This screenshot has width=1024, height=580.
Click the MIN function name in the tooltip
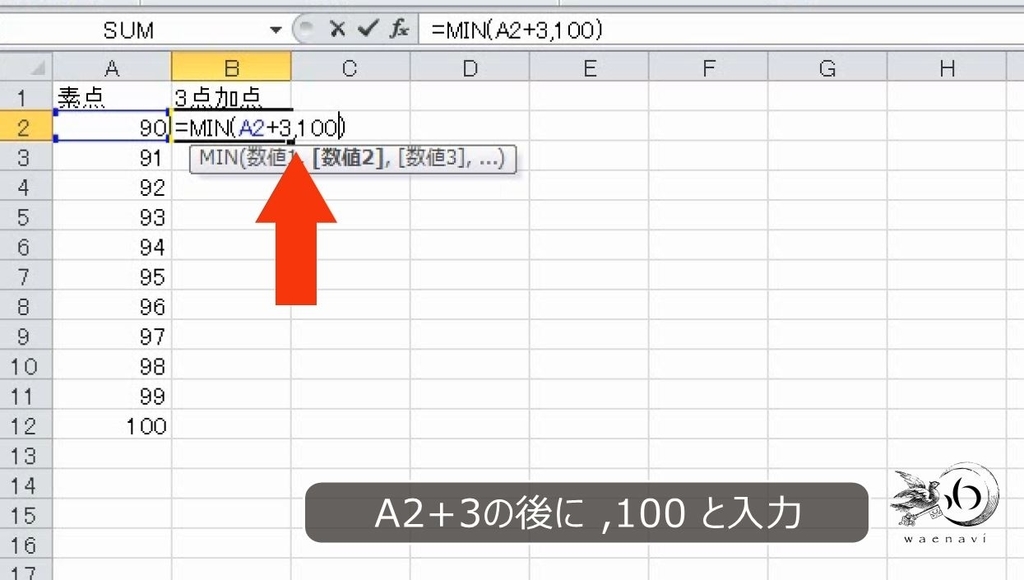[x=215, y=160]
